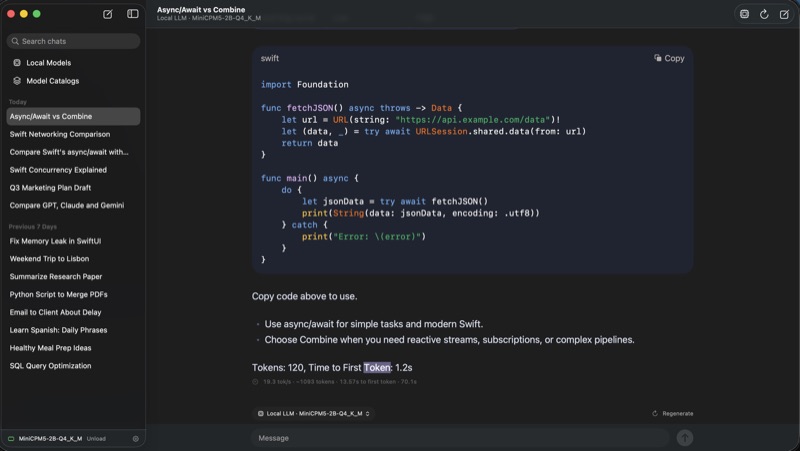Click the Model Catalogs stack icon
The height and width of the screenshot is (451, 800).
tap(17, 81)
